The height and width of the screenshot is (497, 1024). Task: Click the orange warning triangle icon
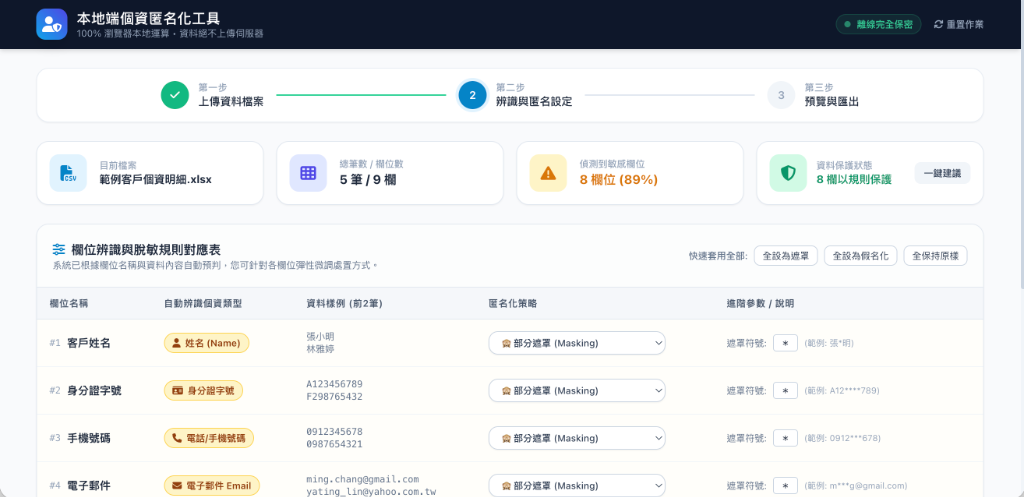click(548, 173)
